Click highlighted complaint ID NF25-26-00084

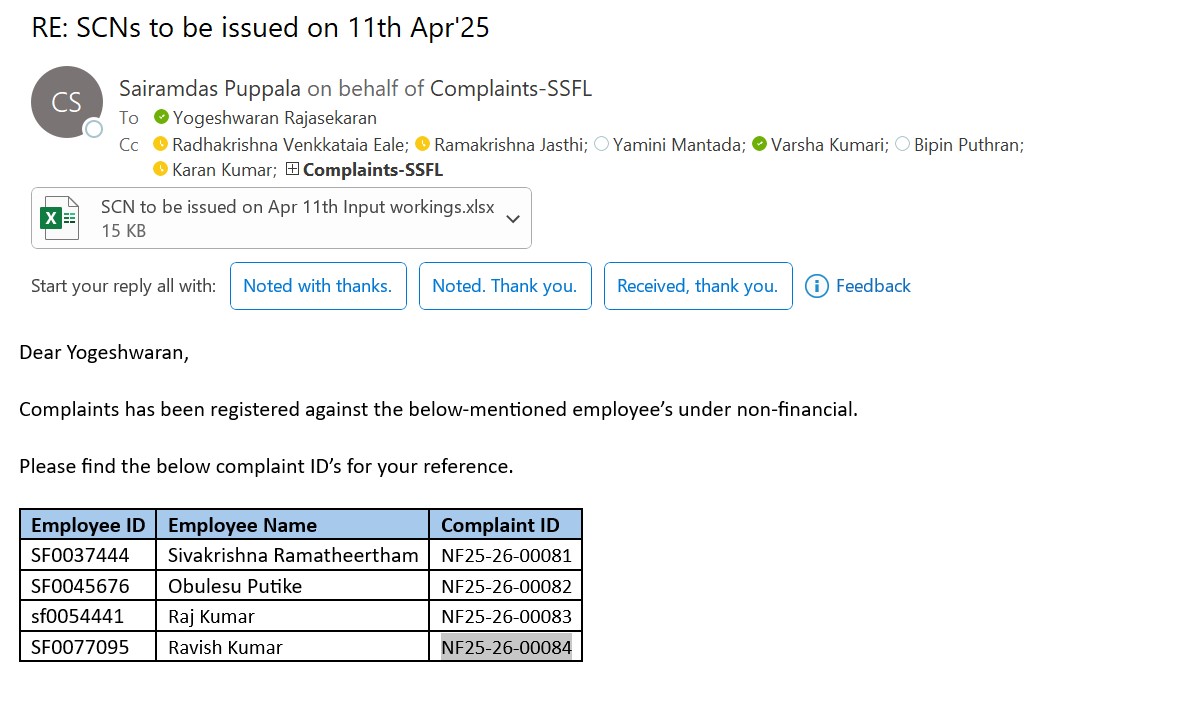coord(506,647)
